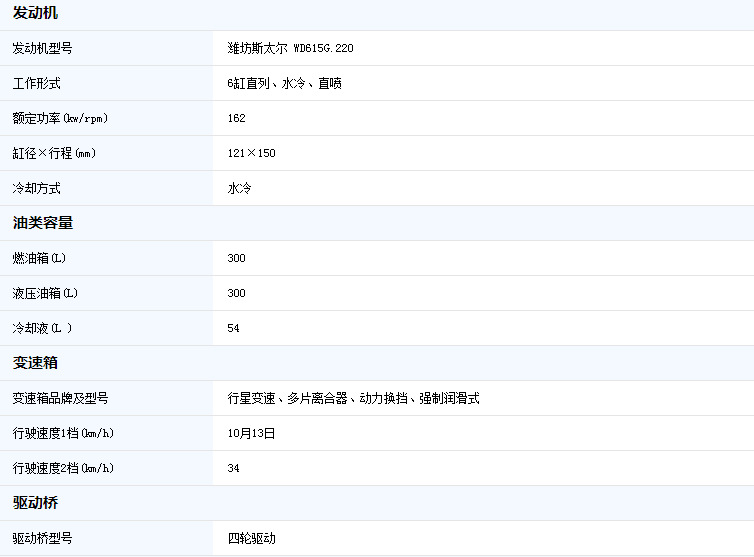This screenshot has width=754, height=557.
Task: Click the 121×150 bore and stroke value
Action: [251, 153]
